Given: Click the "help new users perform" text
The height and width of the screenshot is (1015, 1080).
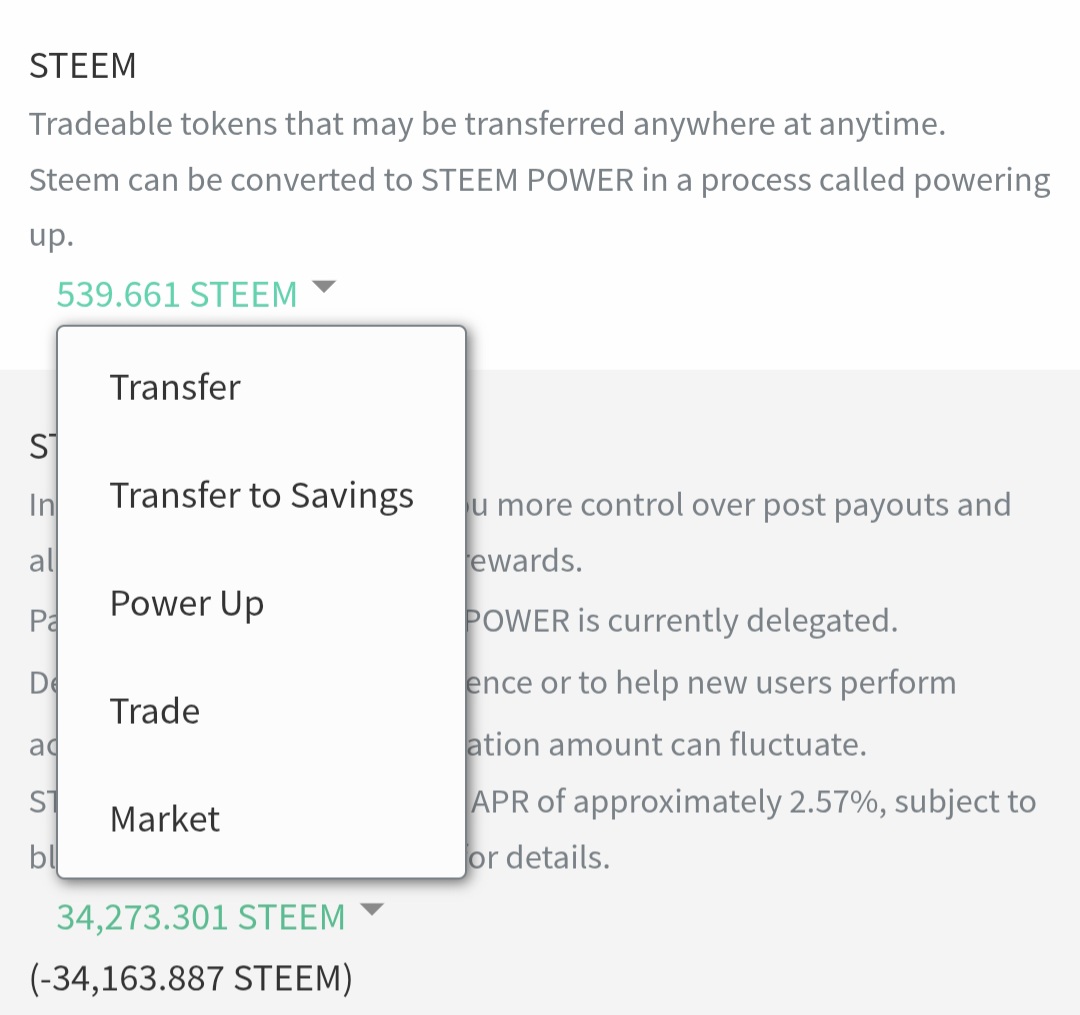Looking at the screenshot, I should tap(712, 684).
